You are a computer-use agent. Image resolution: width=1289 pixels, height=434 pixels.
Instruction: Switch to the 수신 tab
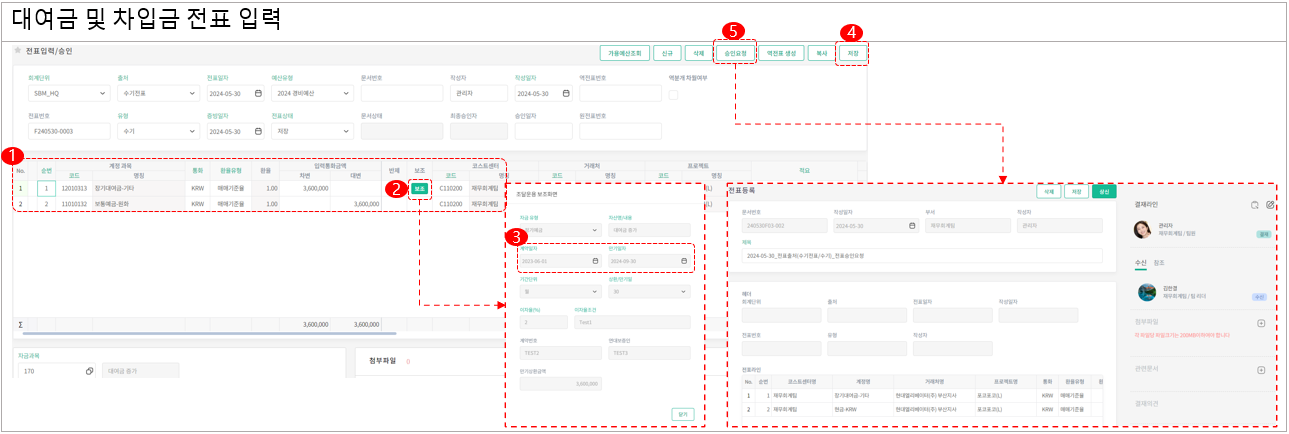point(1139,263)
